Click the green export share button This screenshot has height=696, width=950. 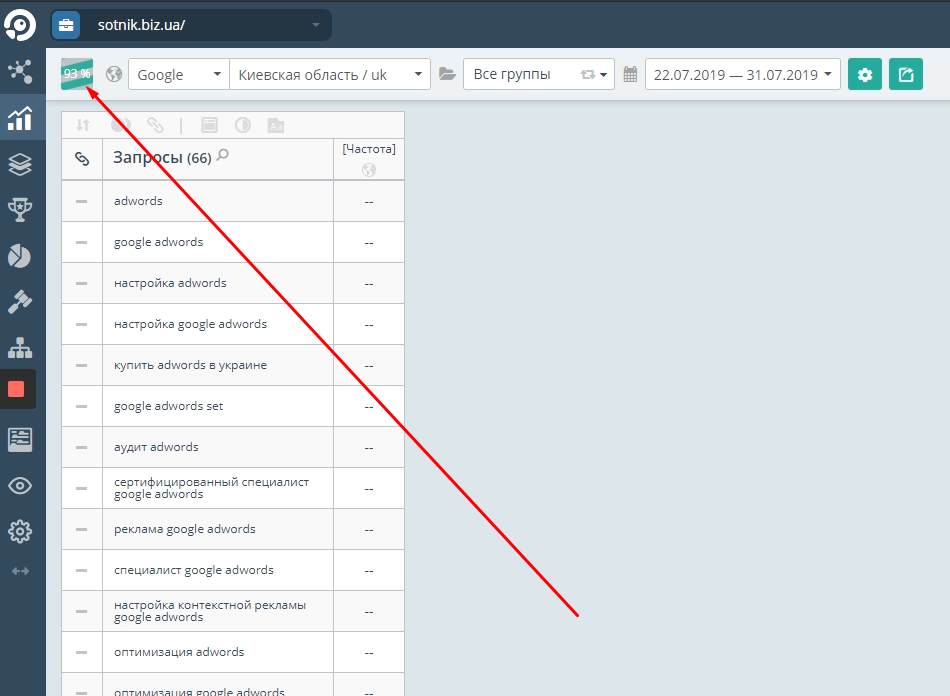click(906, 74)
